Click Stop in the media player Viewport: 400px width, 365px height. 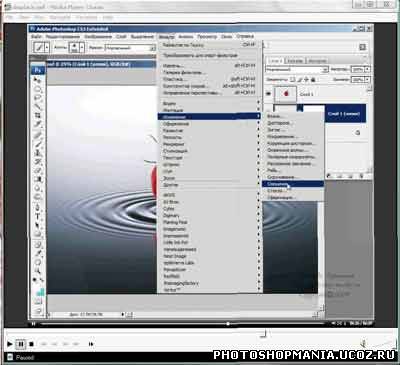pyautogui.click(x=31, y=344)
